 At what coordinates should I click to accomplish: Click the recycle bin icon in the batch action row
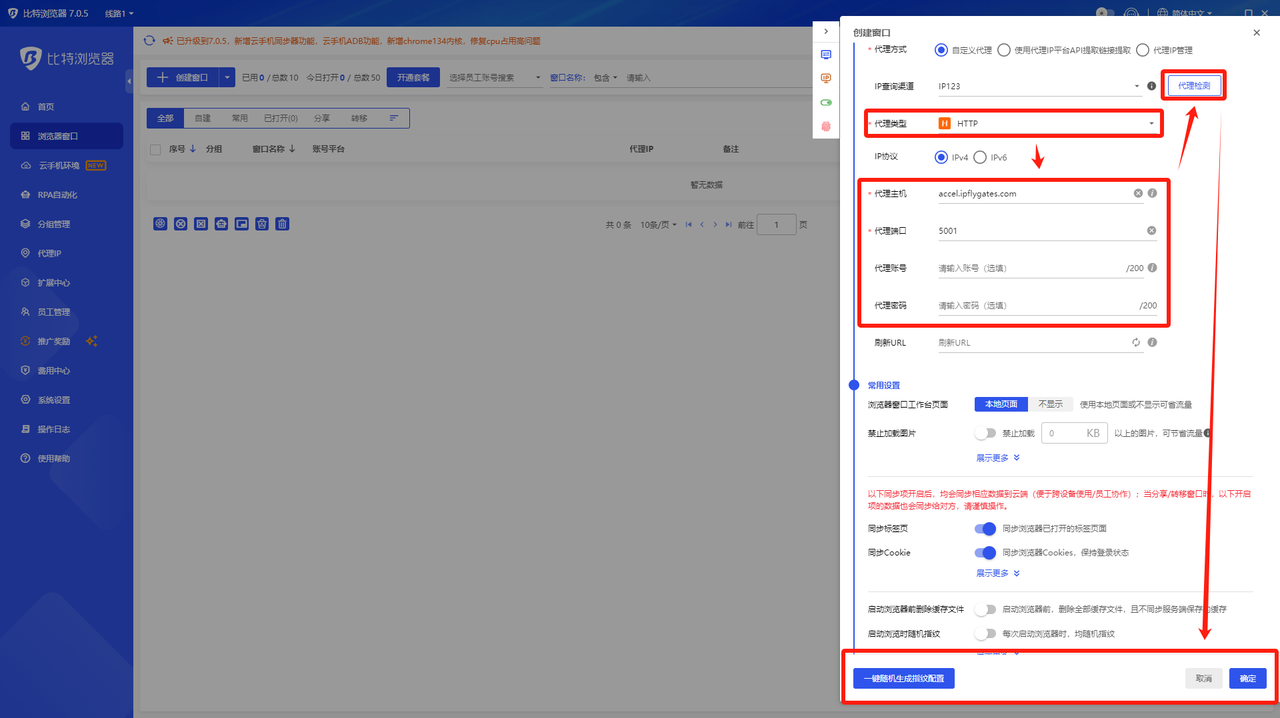pyautogui.click(x=262, y=224)
